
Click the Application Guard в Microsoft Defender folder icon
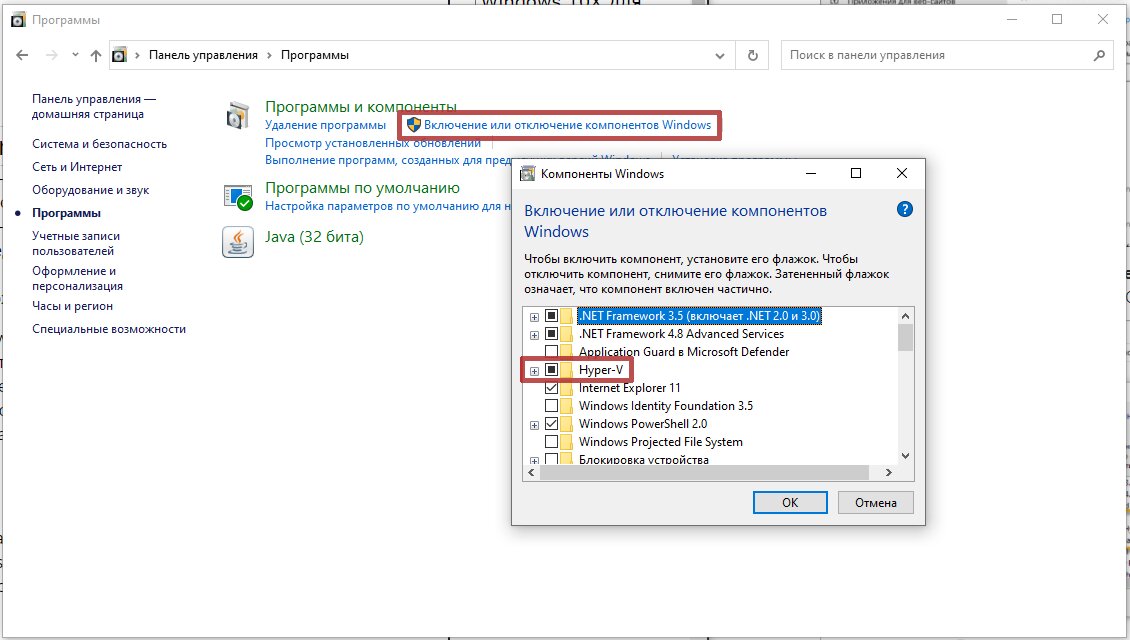566,352
